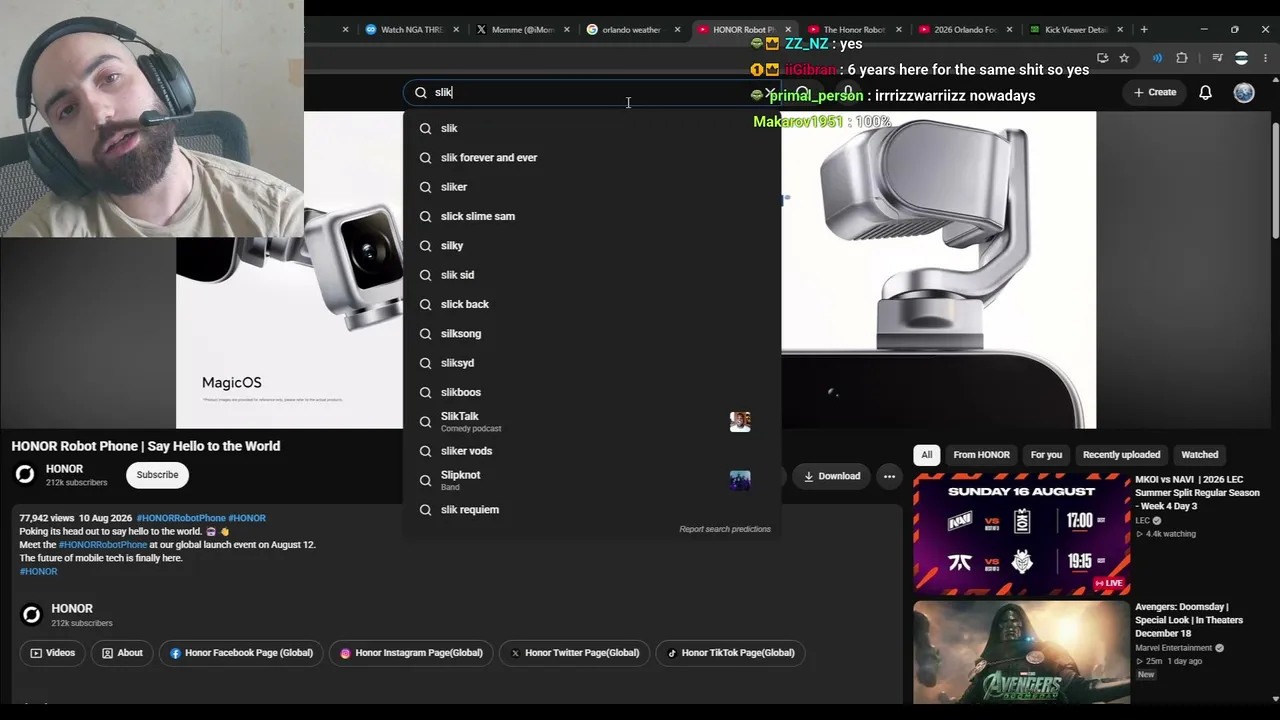Switch to the Momme X tab
The height and width of the screenshot is (720, 1280).
pyautogui.click(x=522, y=30)
